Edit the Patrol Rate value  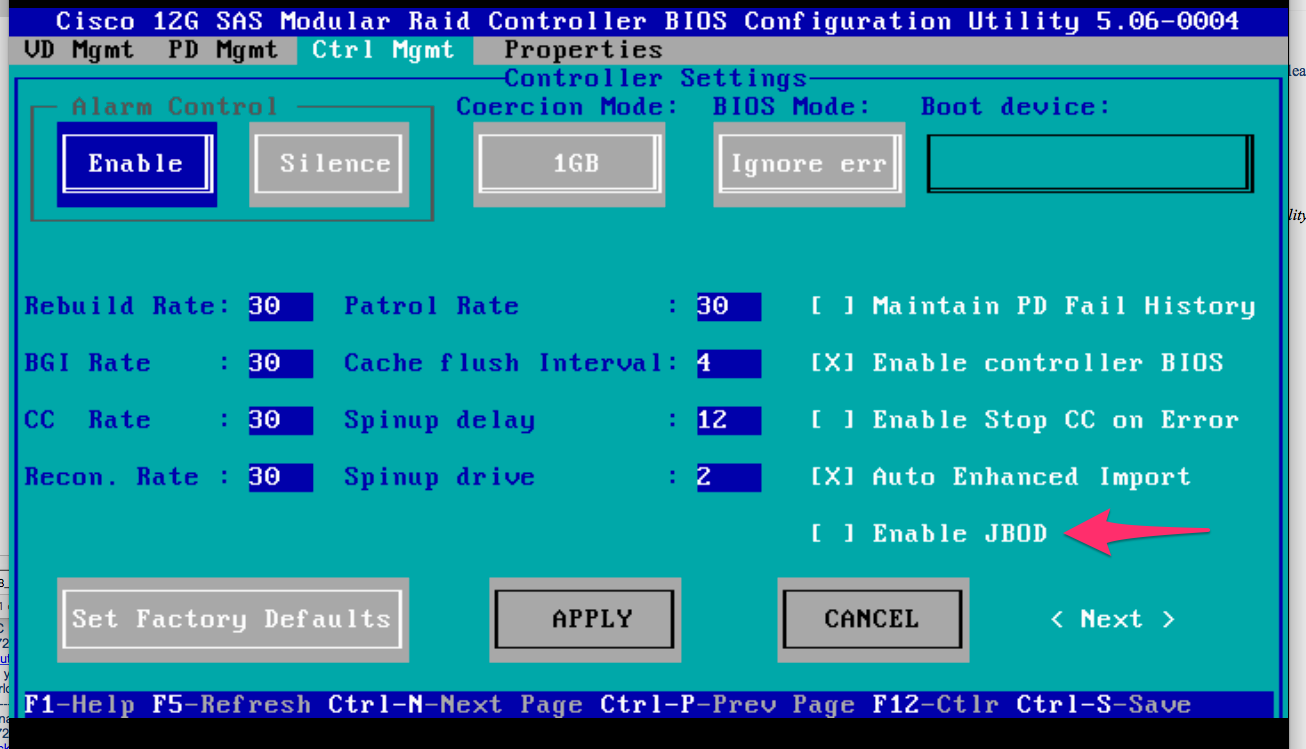click(x=728, y=306)
